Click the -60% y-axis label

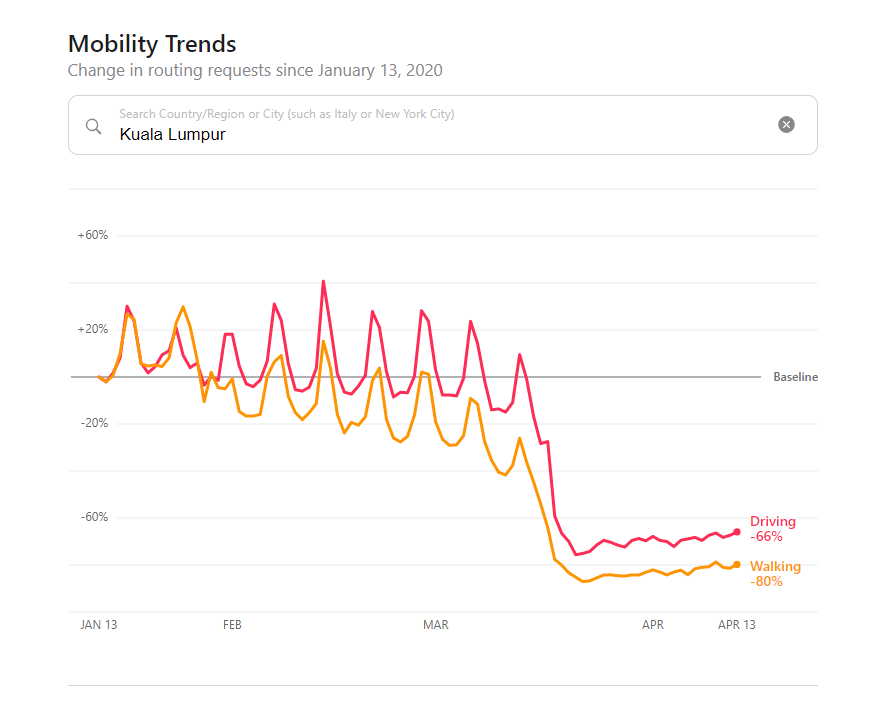[93, 517]
